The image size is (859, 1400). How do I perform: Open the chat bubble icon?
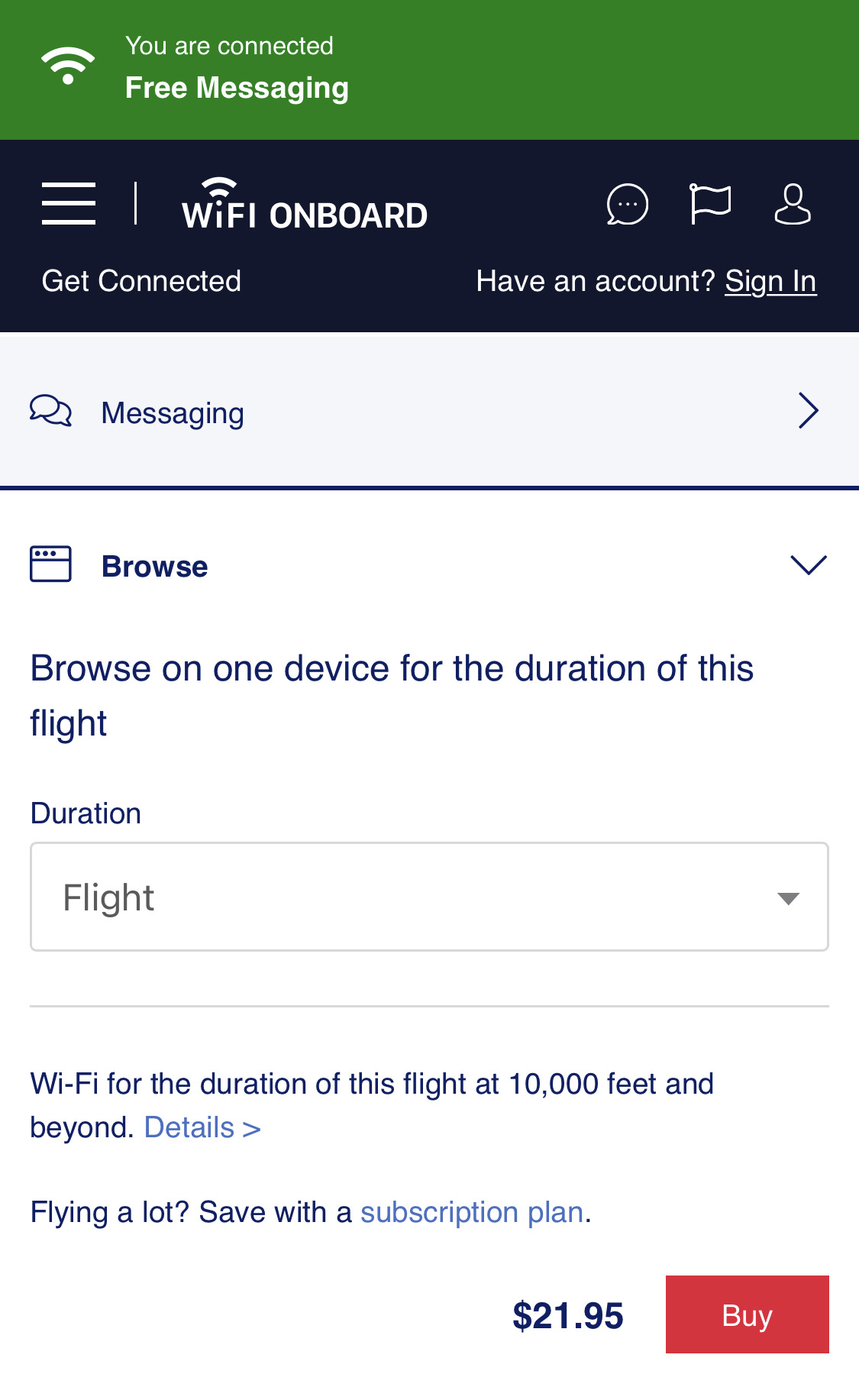coord(627,205)
